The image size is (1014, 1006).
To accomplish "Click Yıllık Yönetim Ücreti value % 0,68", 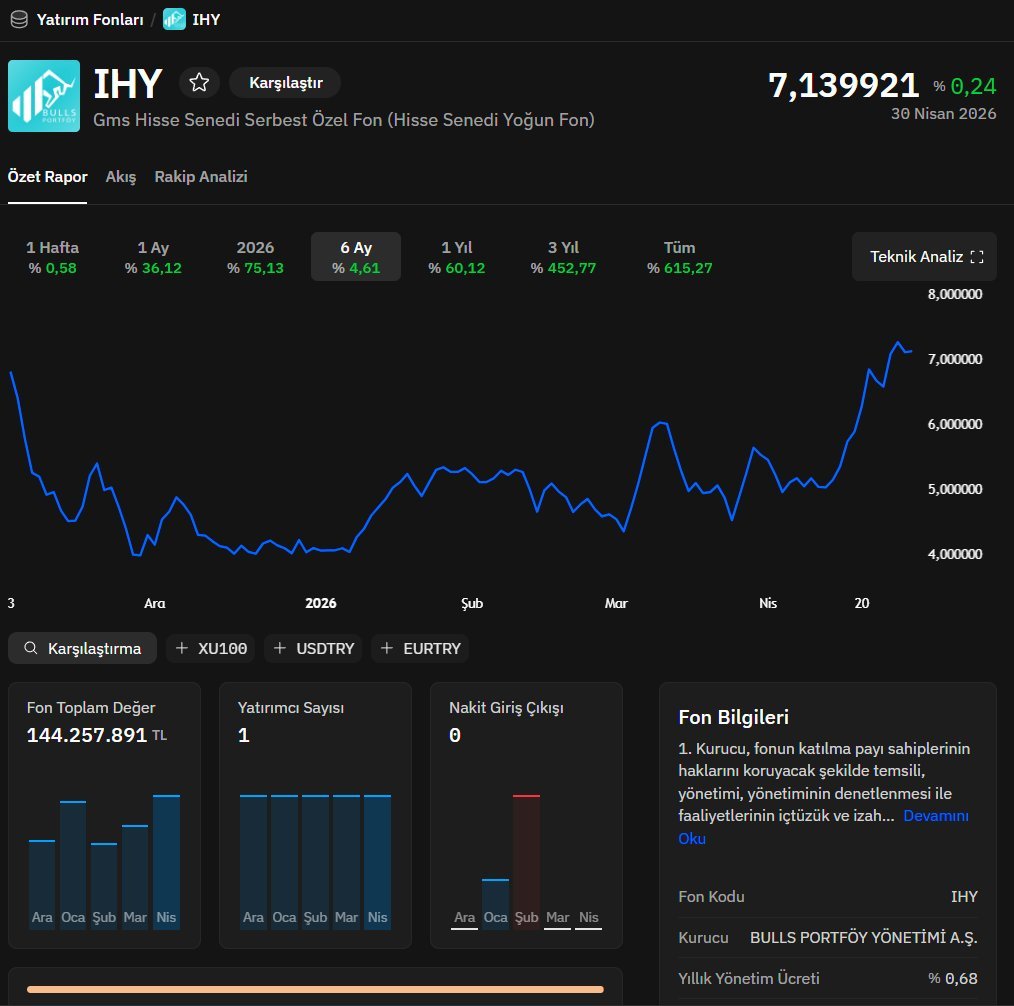I will coord(953,979).
